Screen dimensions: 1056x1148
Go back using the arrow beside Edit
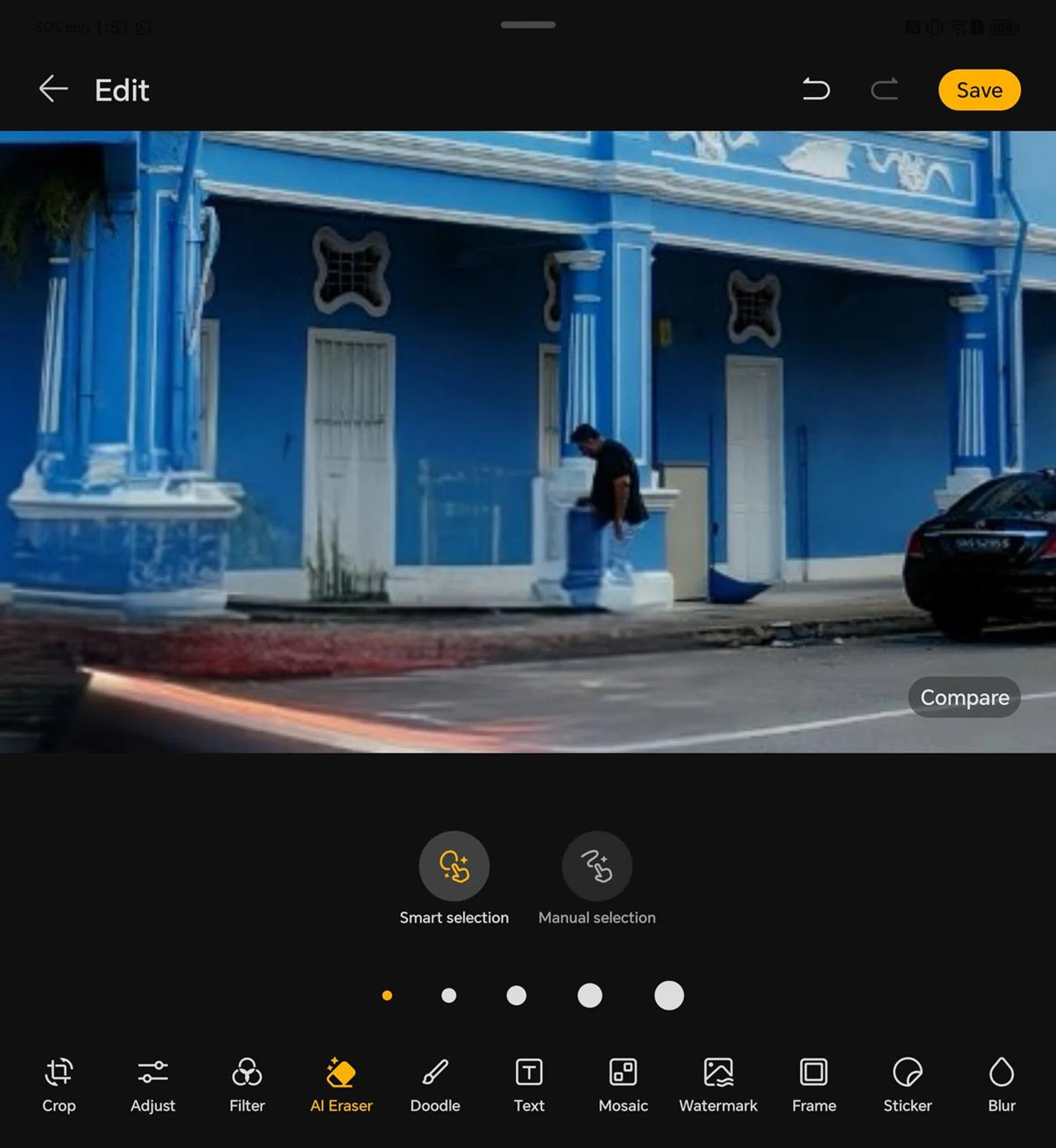coord(53,89)
